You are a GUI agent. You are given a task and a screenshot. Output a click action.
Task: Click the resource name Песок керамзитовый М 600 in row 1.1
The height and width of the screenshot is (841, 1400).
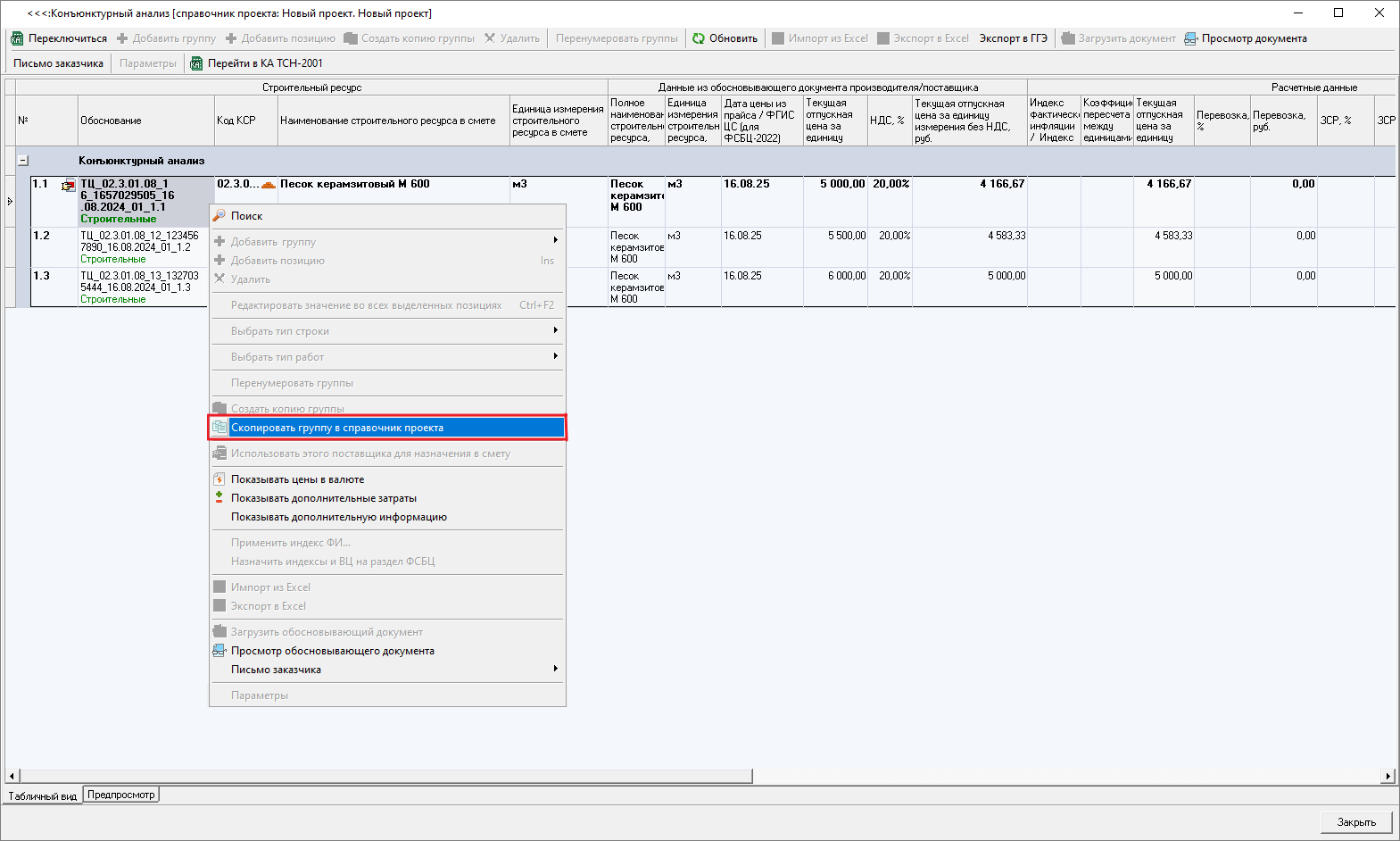coord(355,184)
